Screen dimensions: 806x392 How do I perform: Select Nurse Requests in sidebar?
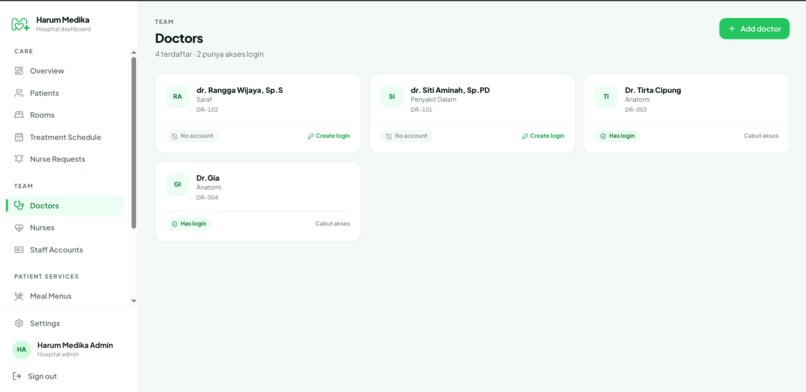point(65,159)
